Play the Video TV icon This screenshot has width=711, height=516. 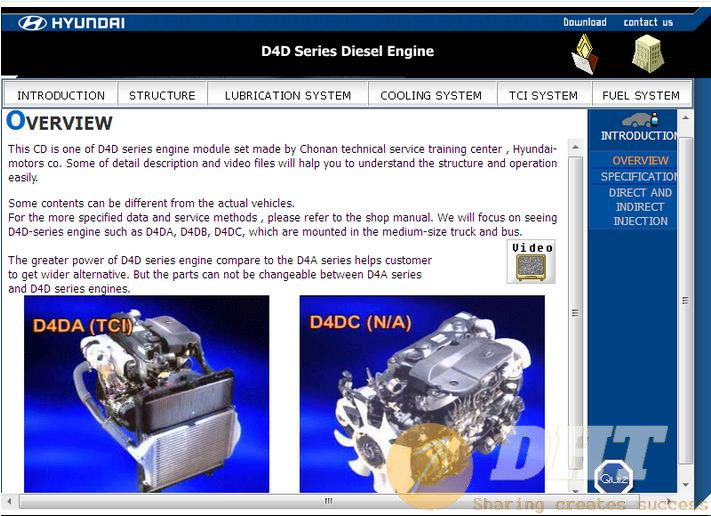pos(531,262)
